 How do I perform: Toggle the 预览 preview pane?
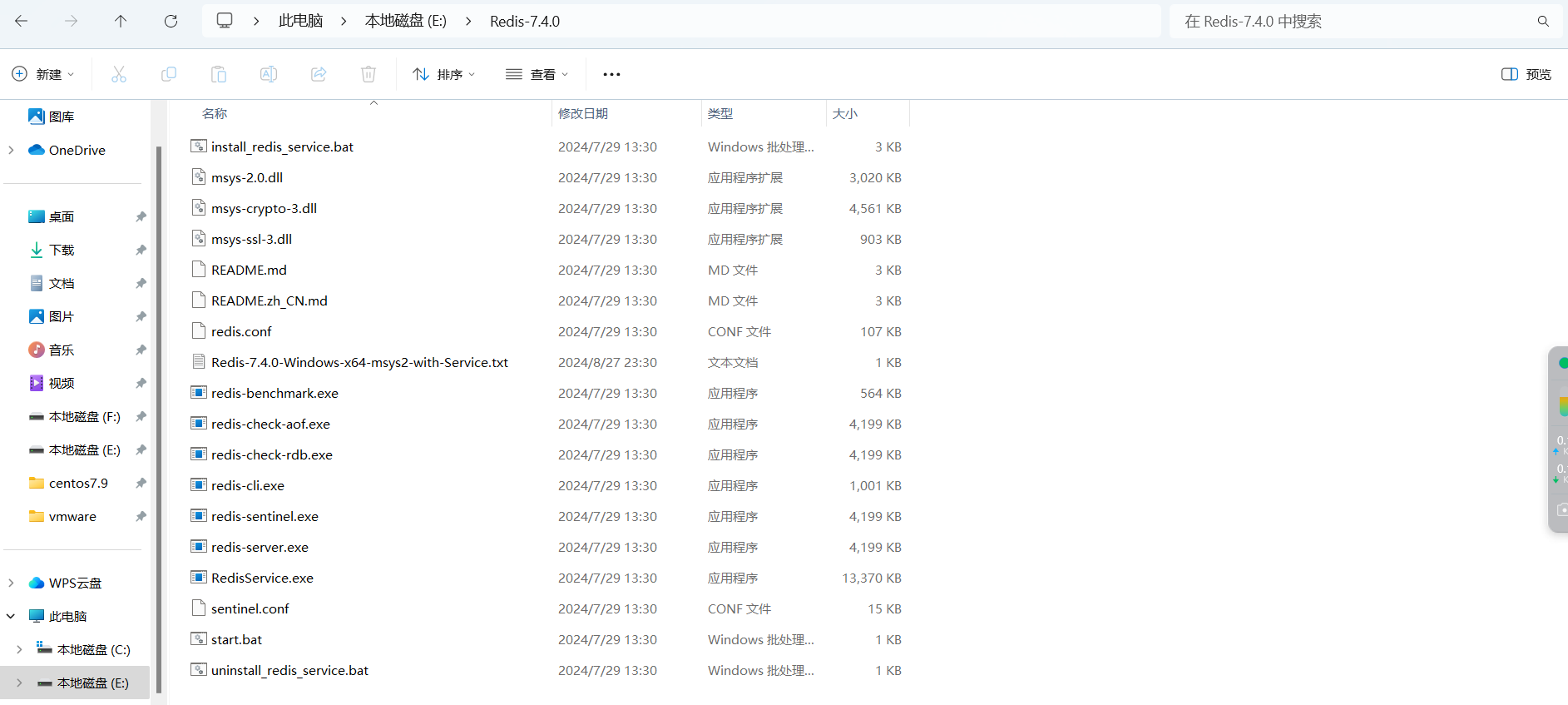1526,74
